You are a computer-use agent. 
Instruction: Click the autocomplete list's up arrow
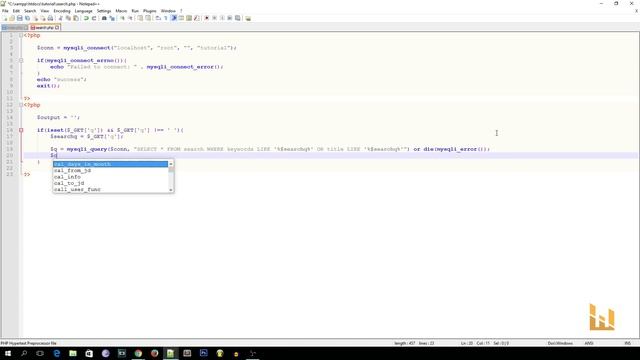(171, 164)
